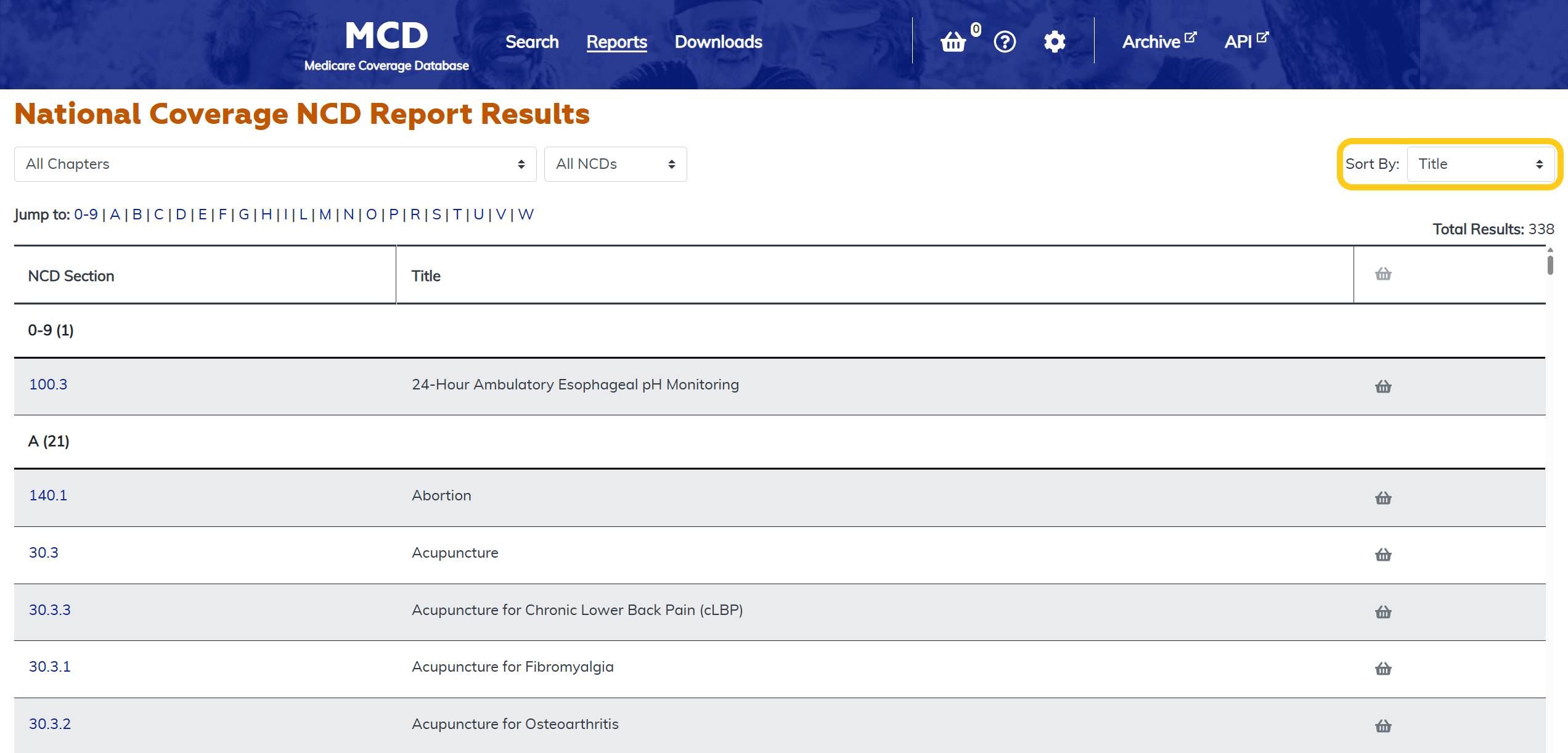The image size is (1568, 753).
Task: Jump to letter M in list
Action: click(x=325, y=214)
